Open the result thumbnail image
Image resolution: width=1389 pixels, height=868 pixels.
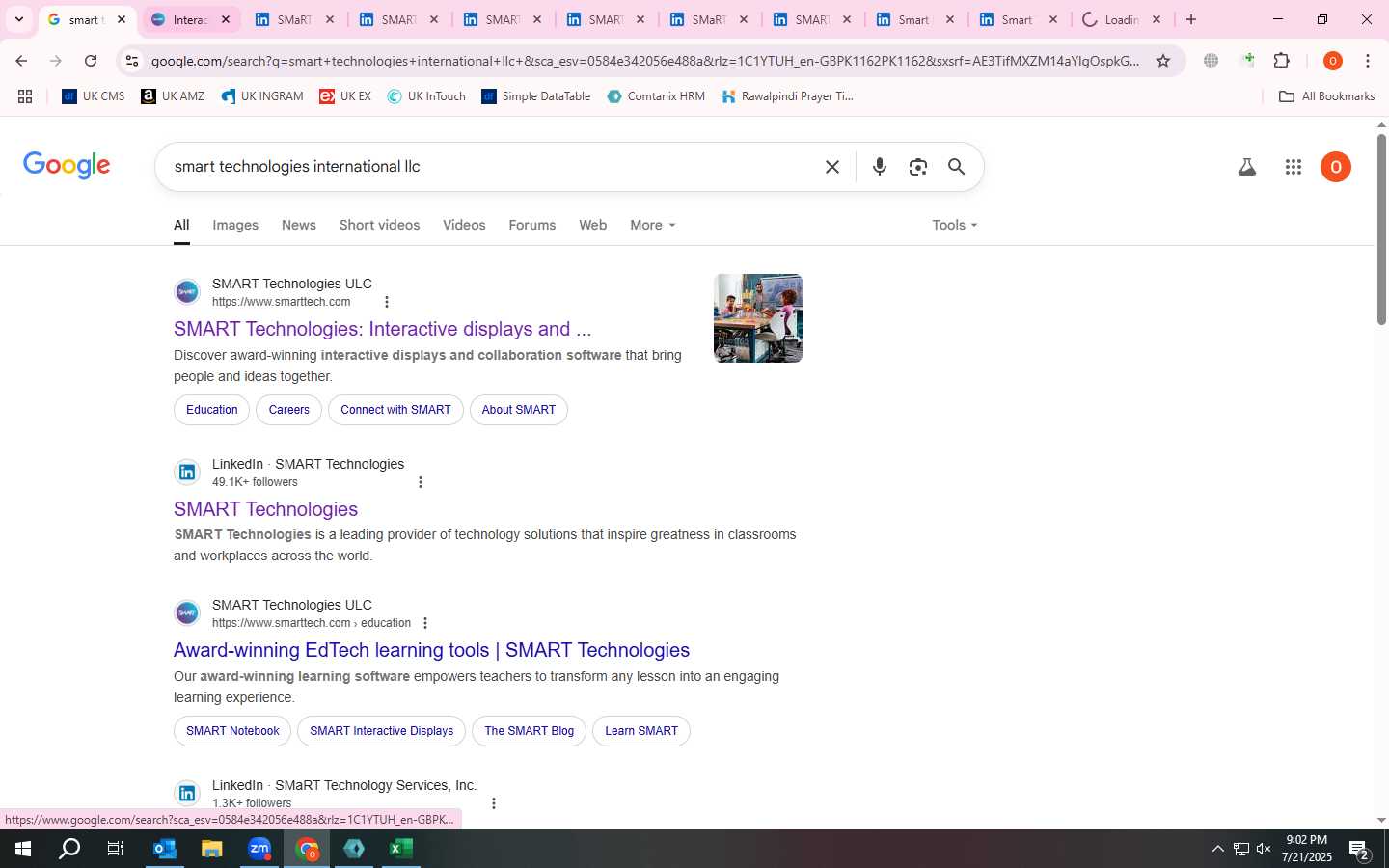[x=758, y=318]
